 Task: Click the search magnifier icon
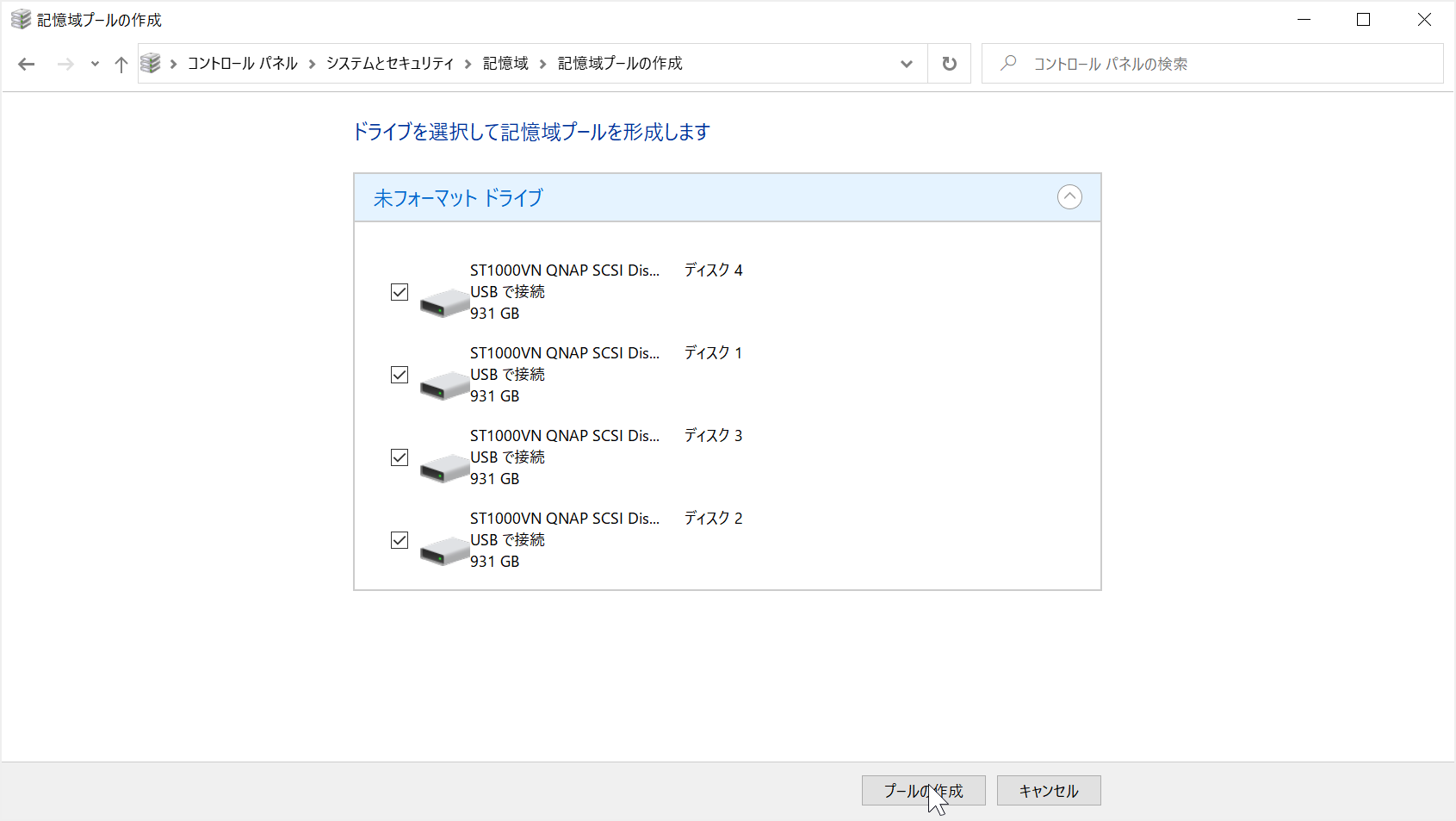click(1007, 63)
